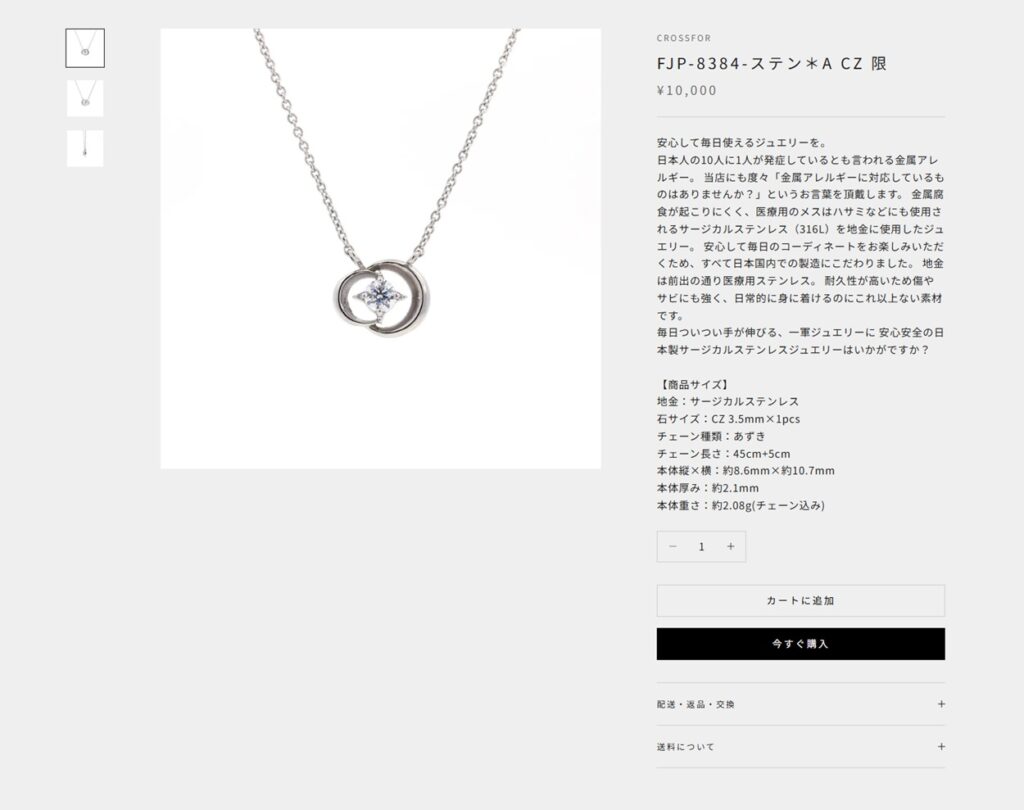Click product title FJP-8384-ステン＊A CZ 限

(771, 63)
